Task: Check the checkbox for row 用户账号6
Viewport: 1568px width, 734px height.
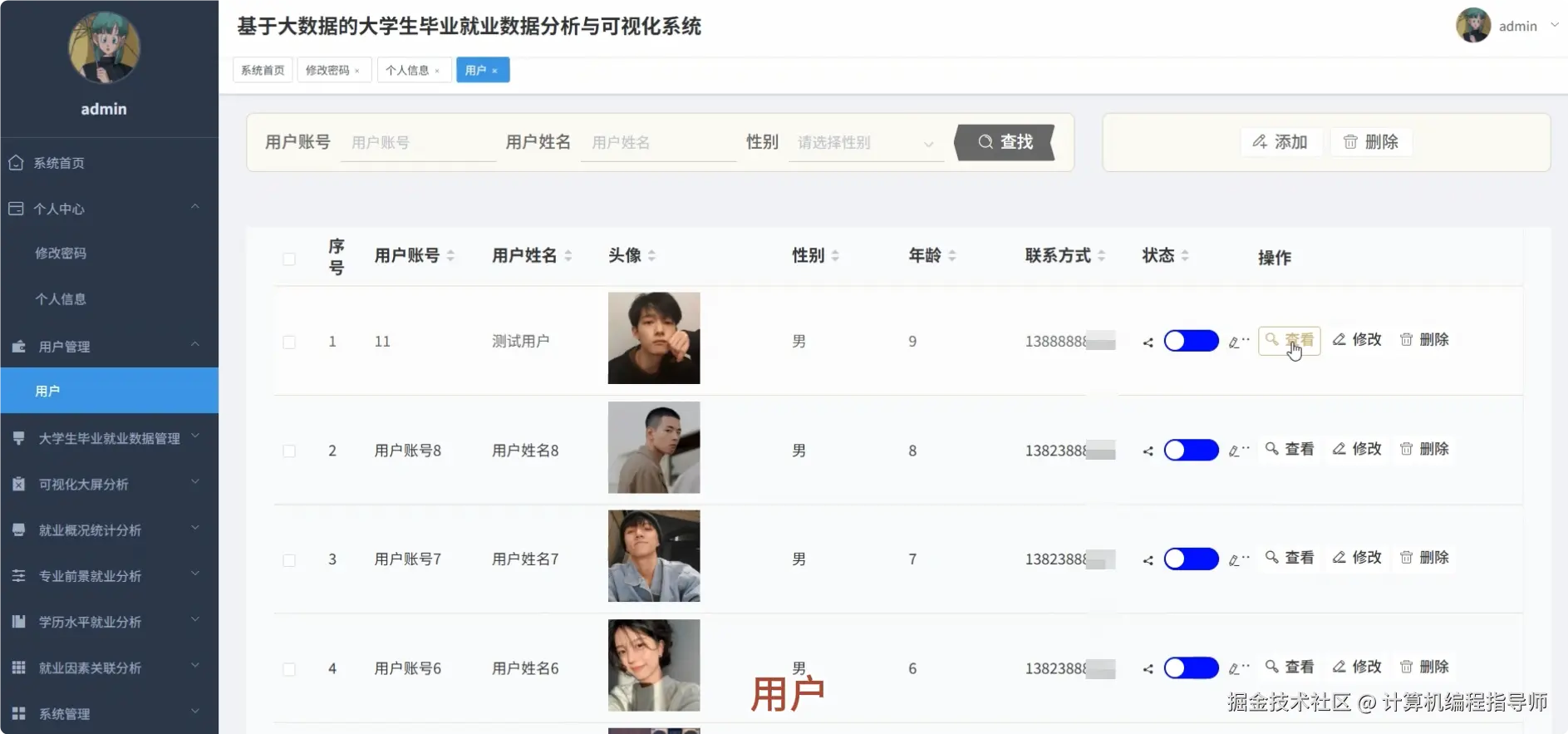Action: [x=289, y=669]
